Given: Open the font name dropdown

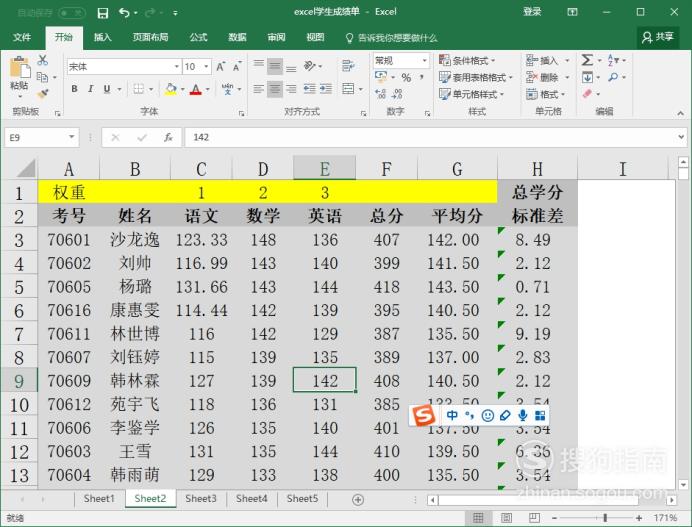Looking at the screenshot, I should [177, 67].
